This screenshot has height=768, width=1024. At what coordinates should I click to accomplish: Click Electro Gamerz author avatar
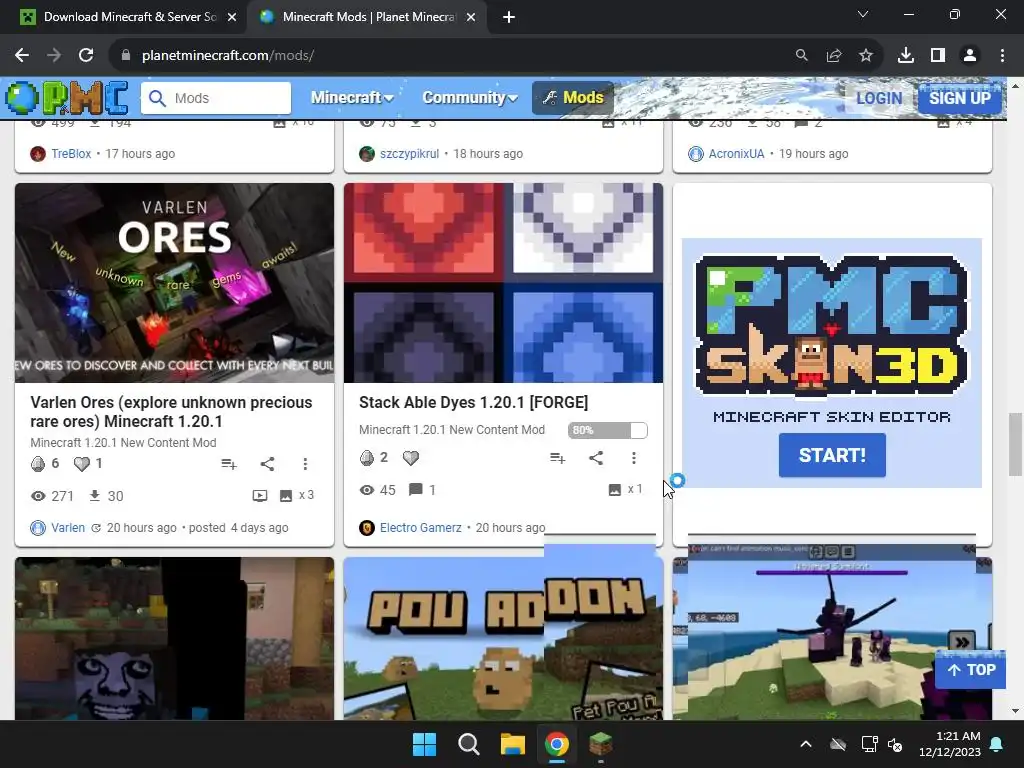367,528
